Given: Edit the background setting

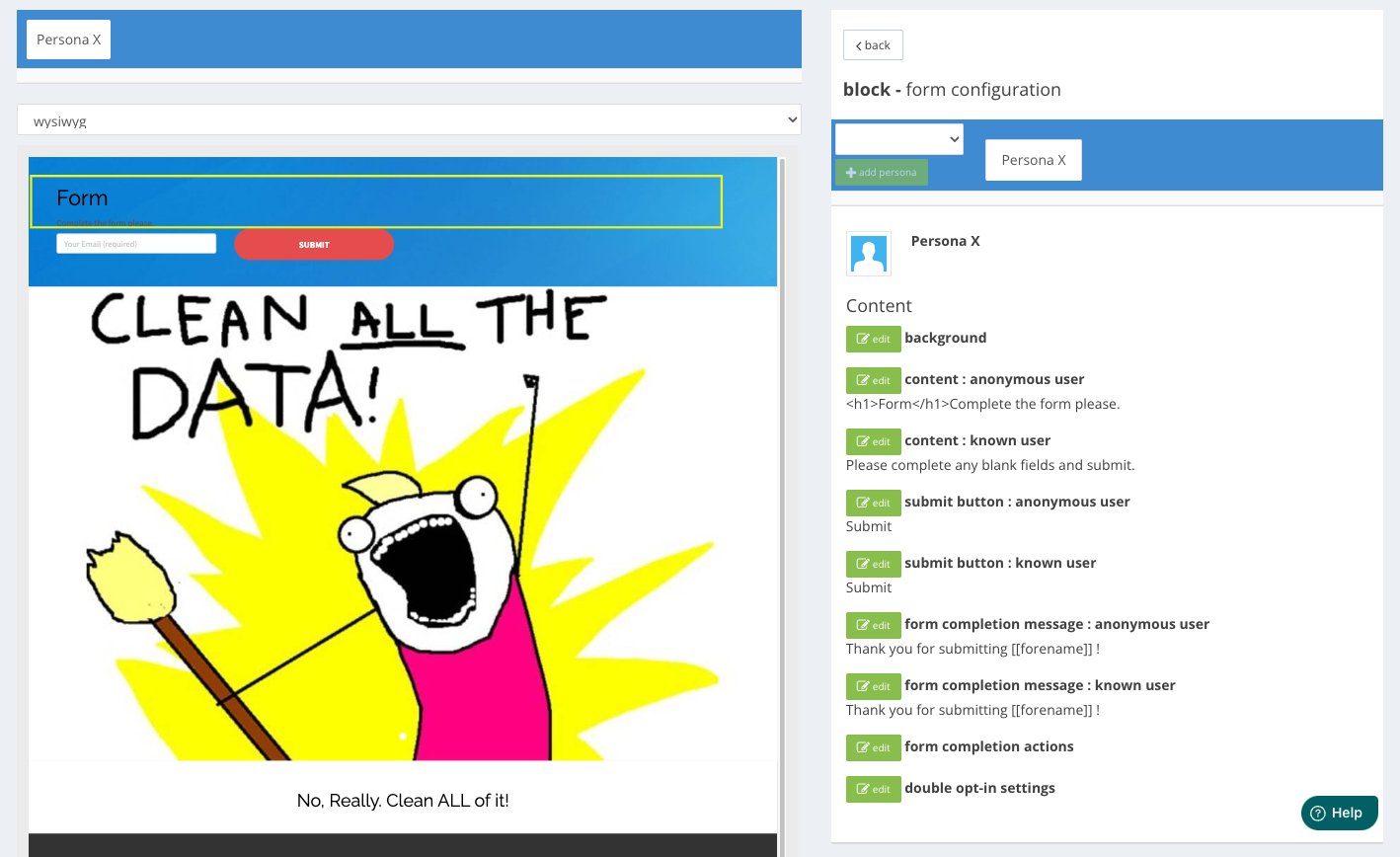Looking at the screenshot, I should click(874, 339).
